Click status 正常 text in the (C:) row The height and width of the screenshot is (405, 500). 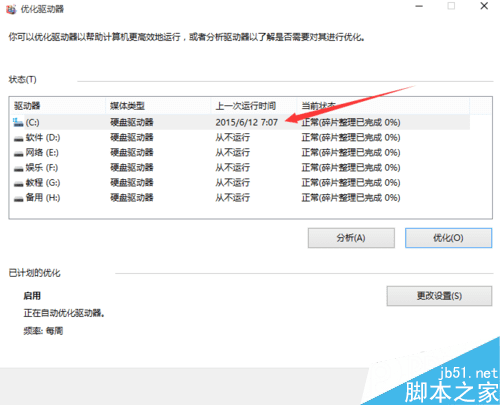tap(351, 122)
